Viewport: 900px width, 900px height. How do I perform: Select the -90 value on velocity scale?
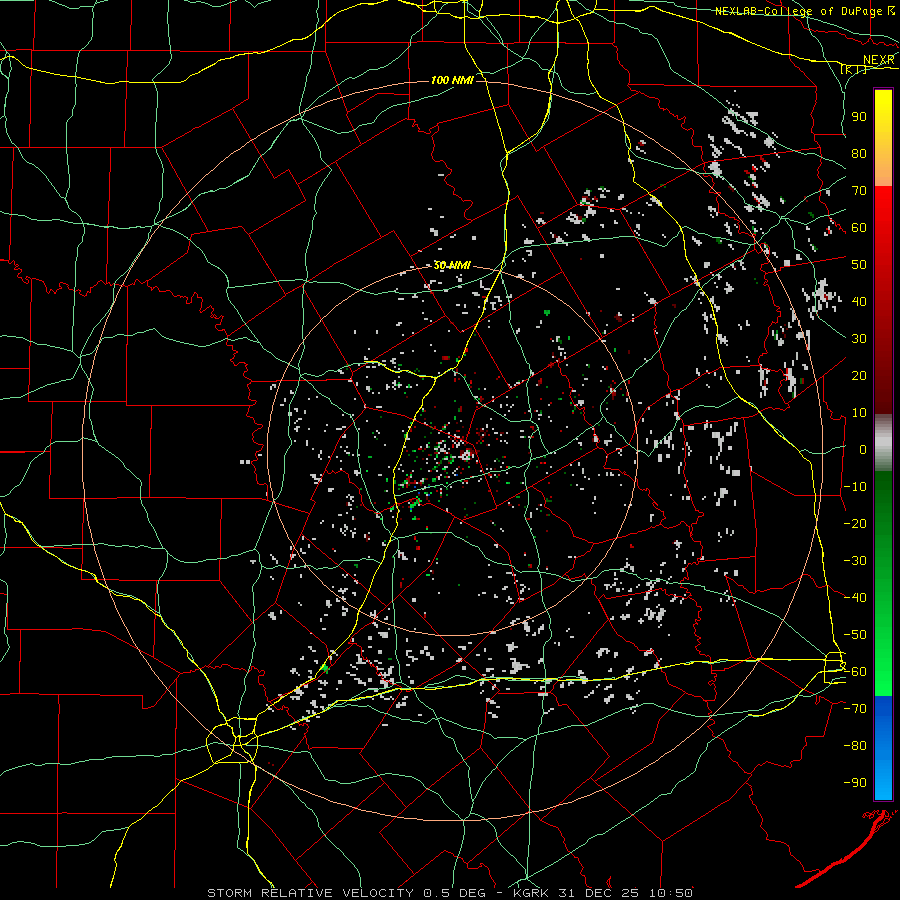coord(855,783)
